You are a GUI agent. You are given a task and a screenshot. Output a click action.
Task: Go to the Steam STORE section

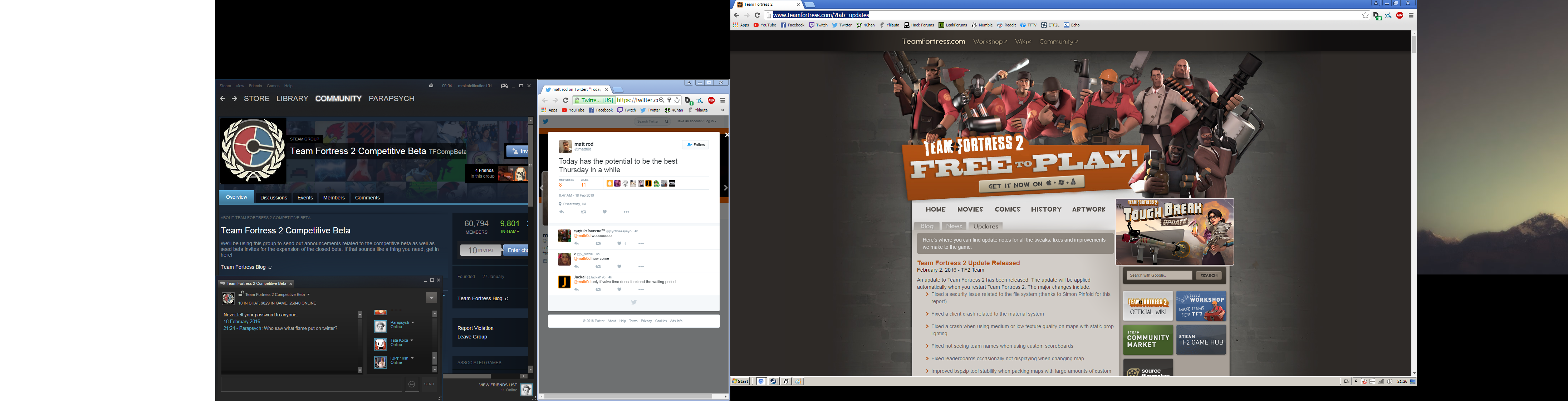[x=257, y=99]
